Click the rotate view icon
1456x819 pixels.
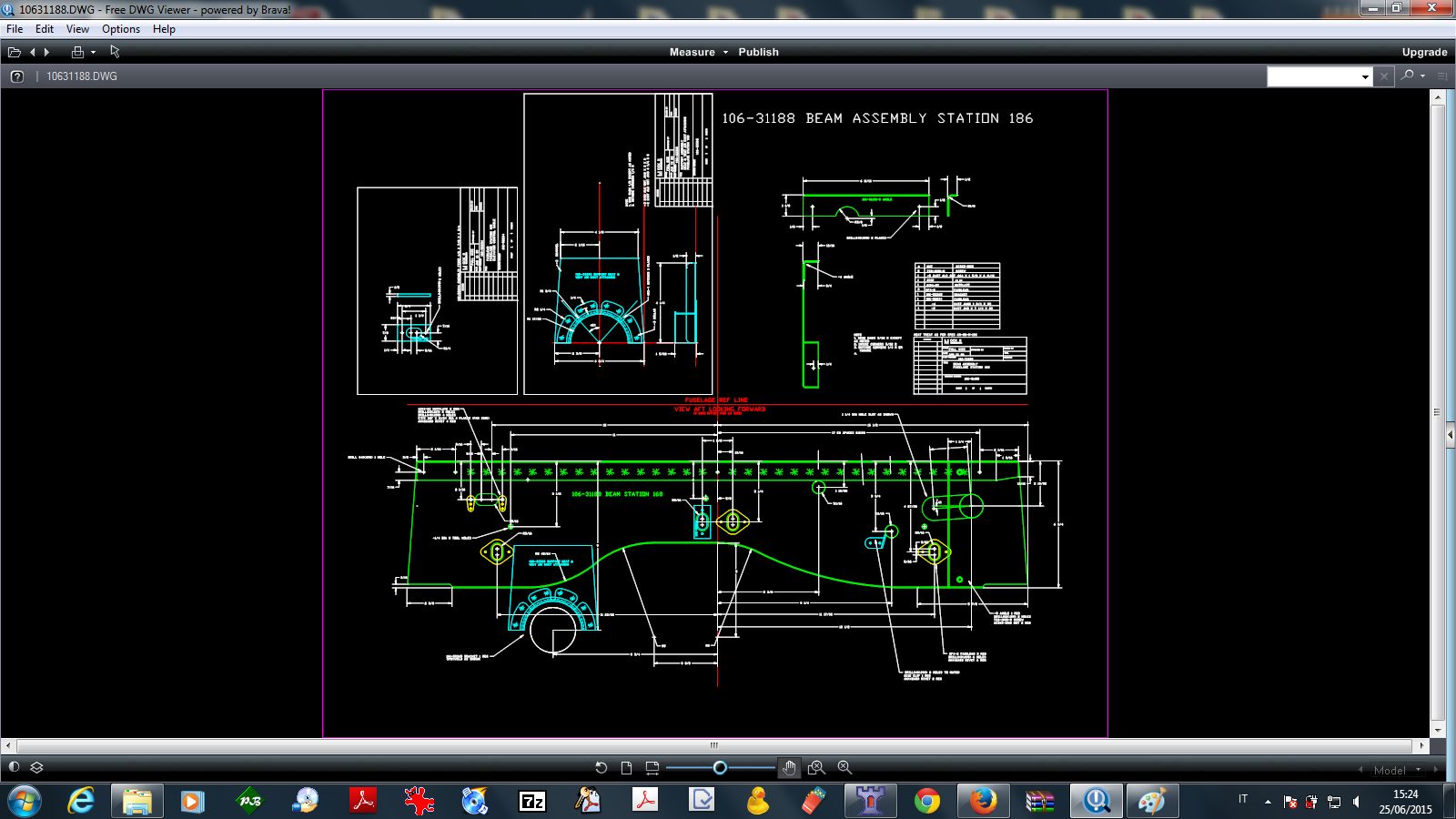[601, 767]
